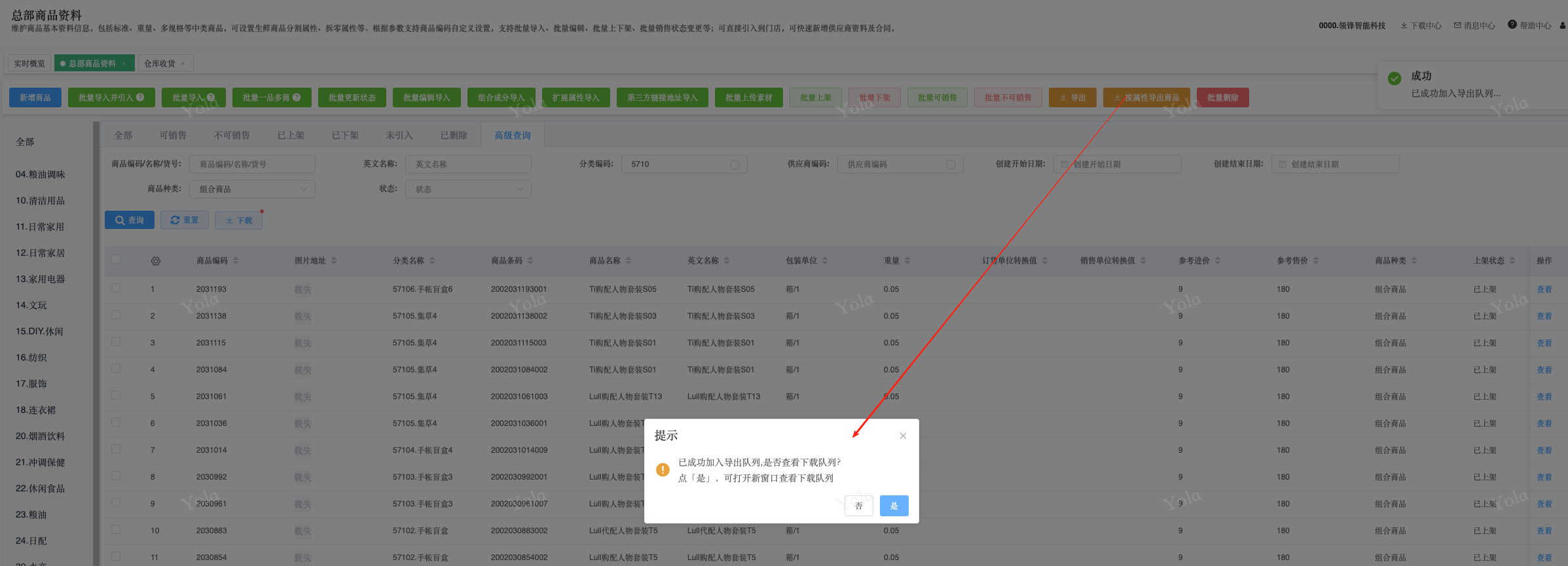This screenshot has height=566, width=1568.
Task: Click the table column settings gear icon
Action: (156, 261)
